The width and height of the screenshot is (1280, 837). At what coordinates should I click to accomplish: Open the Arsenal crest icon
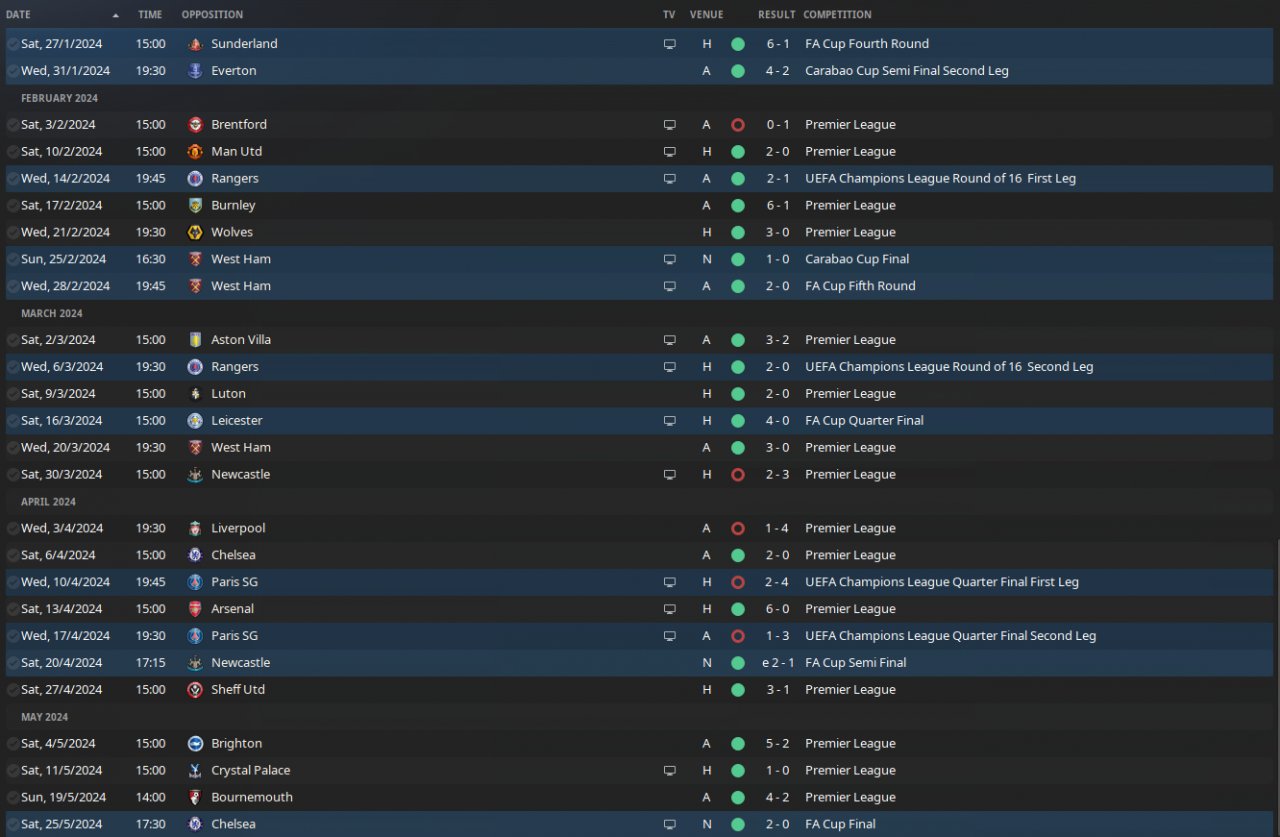(x=195, y=609)
